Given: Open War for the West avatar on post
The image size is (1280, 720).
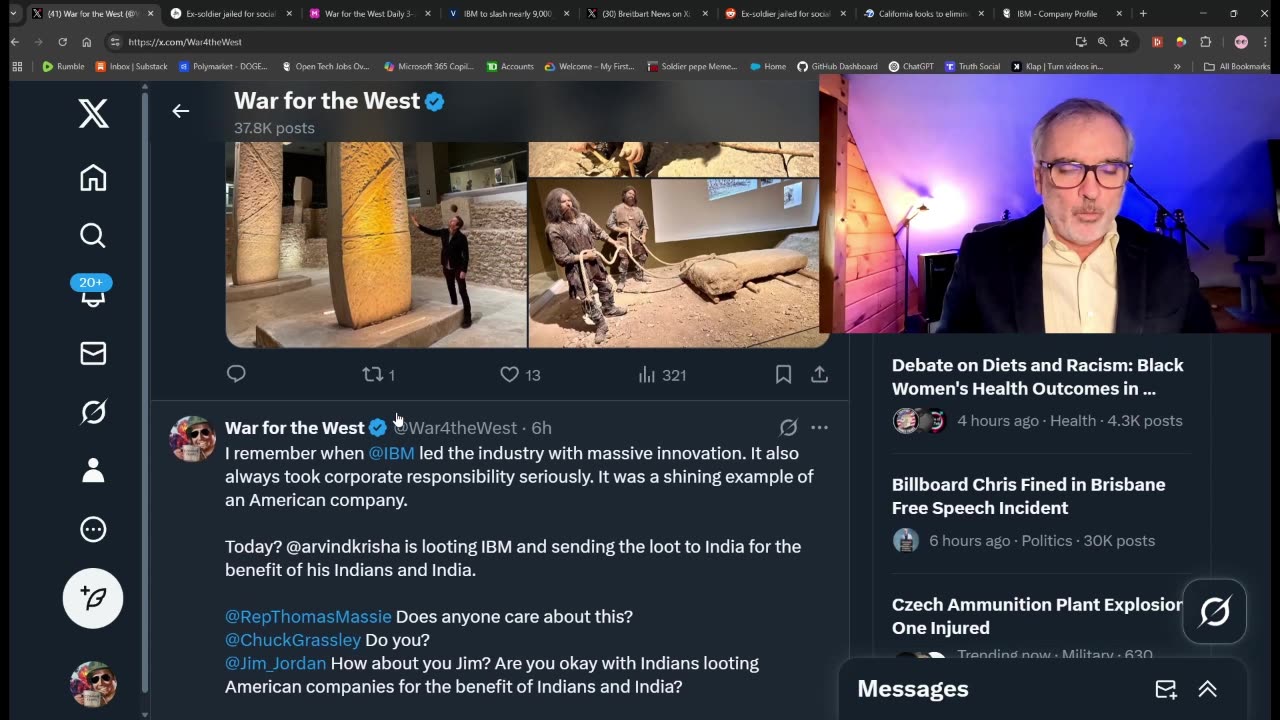Looking at the screenshot, I should [x=192, y=439].
